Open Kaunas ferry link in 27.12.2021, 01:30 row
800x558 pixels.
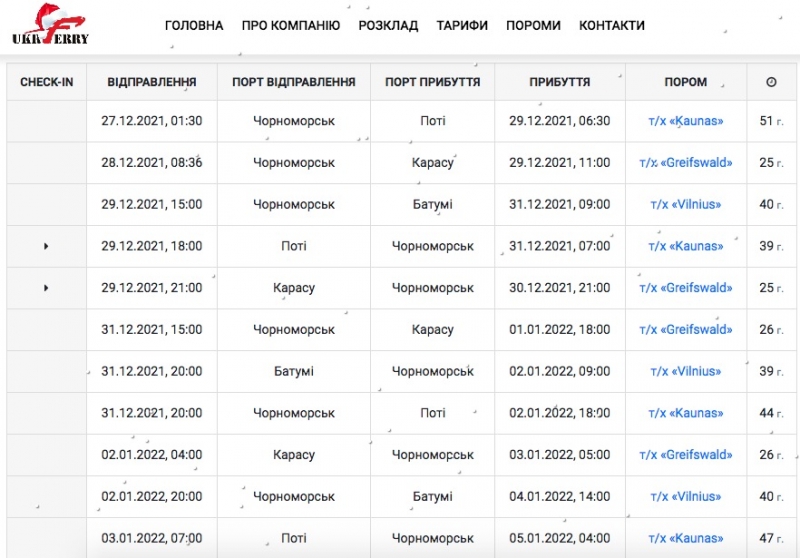point(685,121)
